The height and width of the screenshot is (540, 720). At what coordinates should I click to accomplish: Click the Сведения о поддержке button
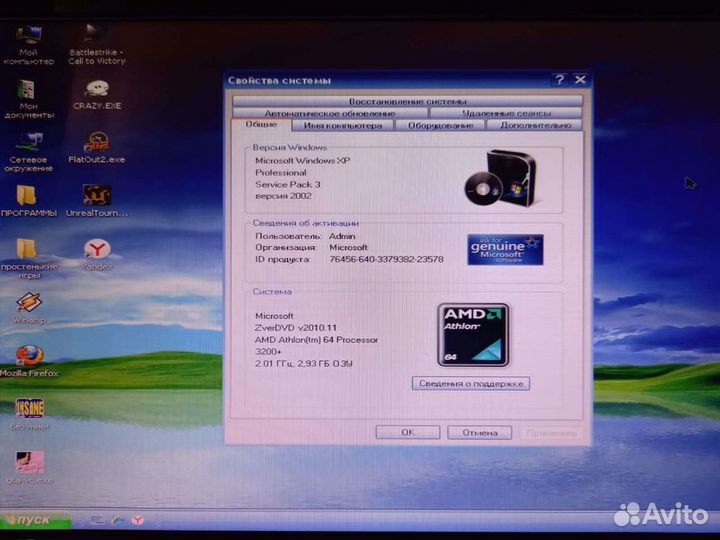(471, 383)
